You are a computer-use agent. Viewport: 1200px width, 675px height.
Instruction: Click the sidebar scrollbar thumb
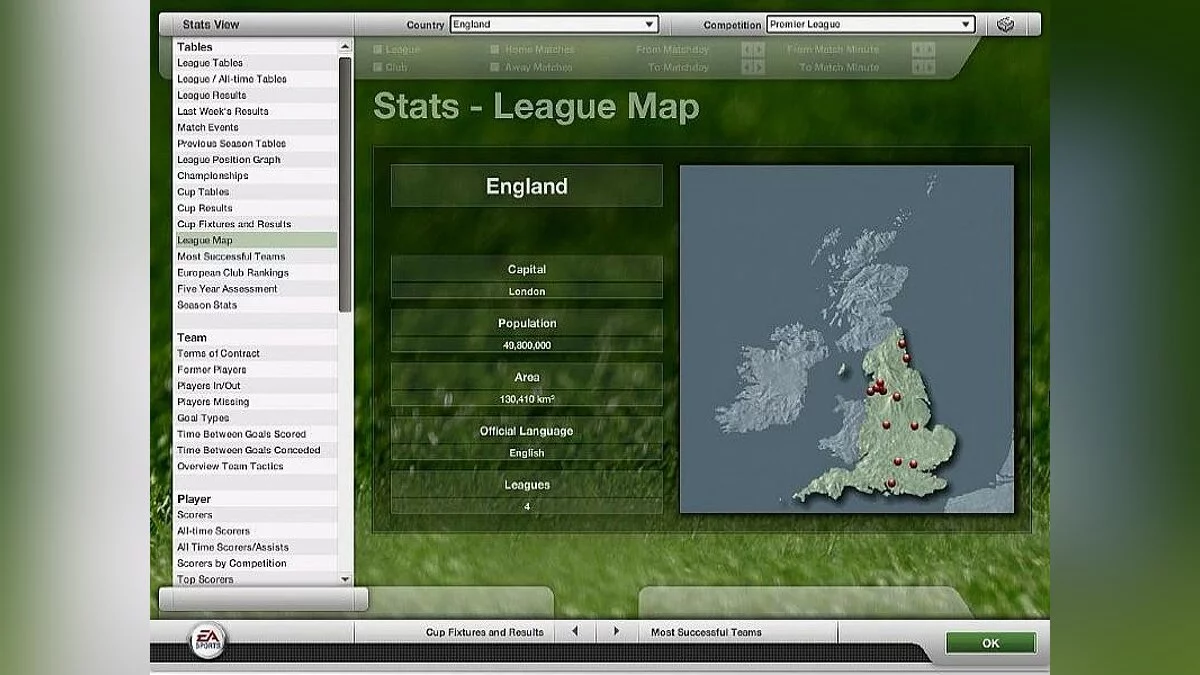pyautogui.click(x=345, y=184)
